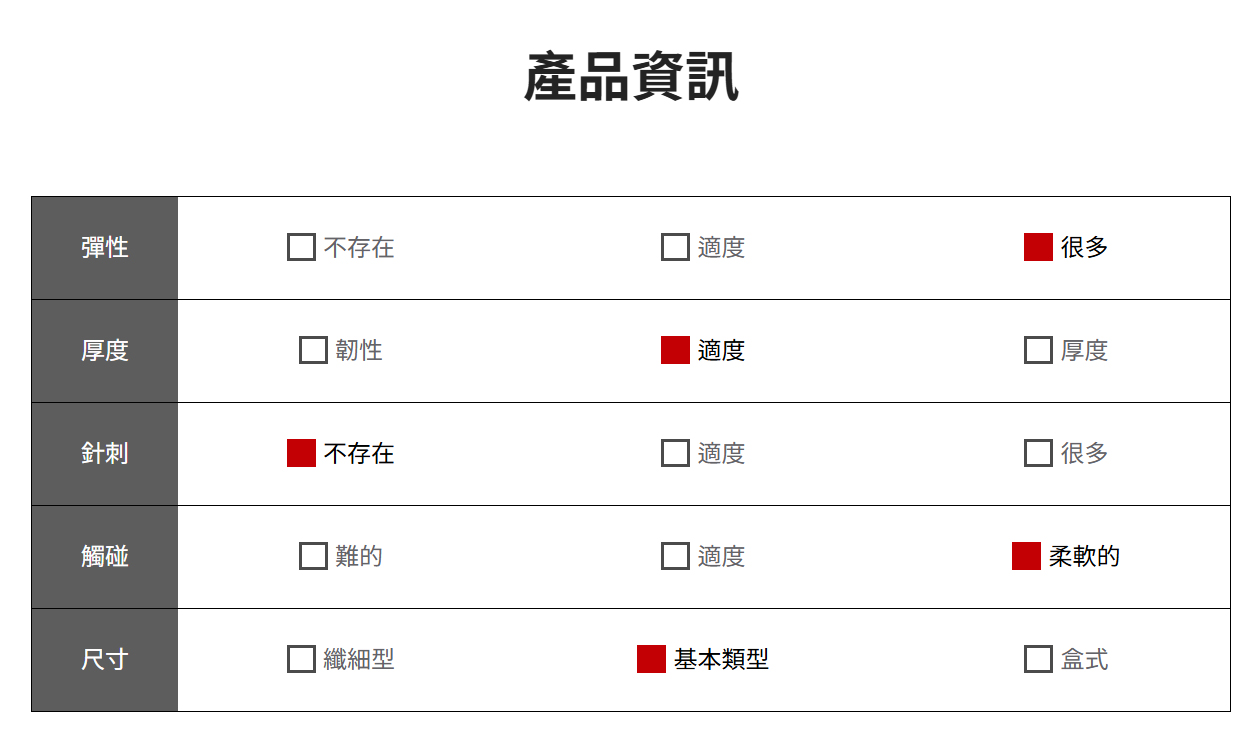Tick the 韌性 checkbox in 厚度 row
Image resolution: width=1260 pixels, height=745 pixels.
[313, 350]
